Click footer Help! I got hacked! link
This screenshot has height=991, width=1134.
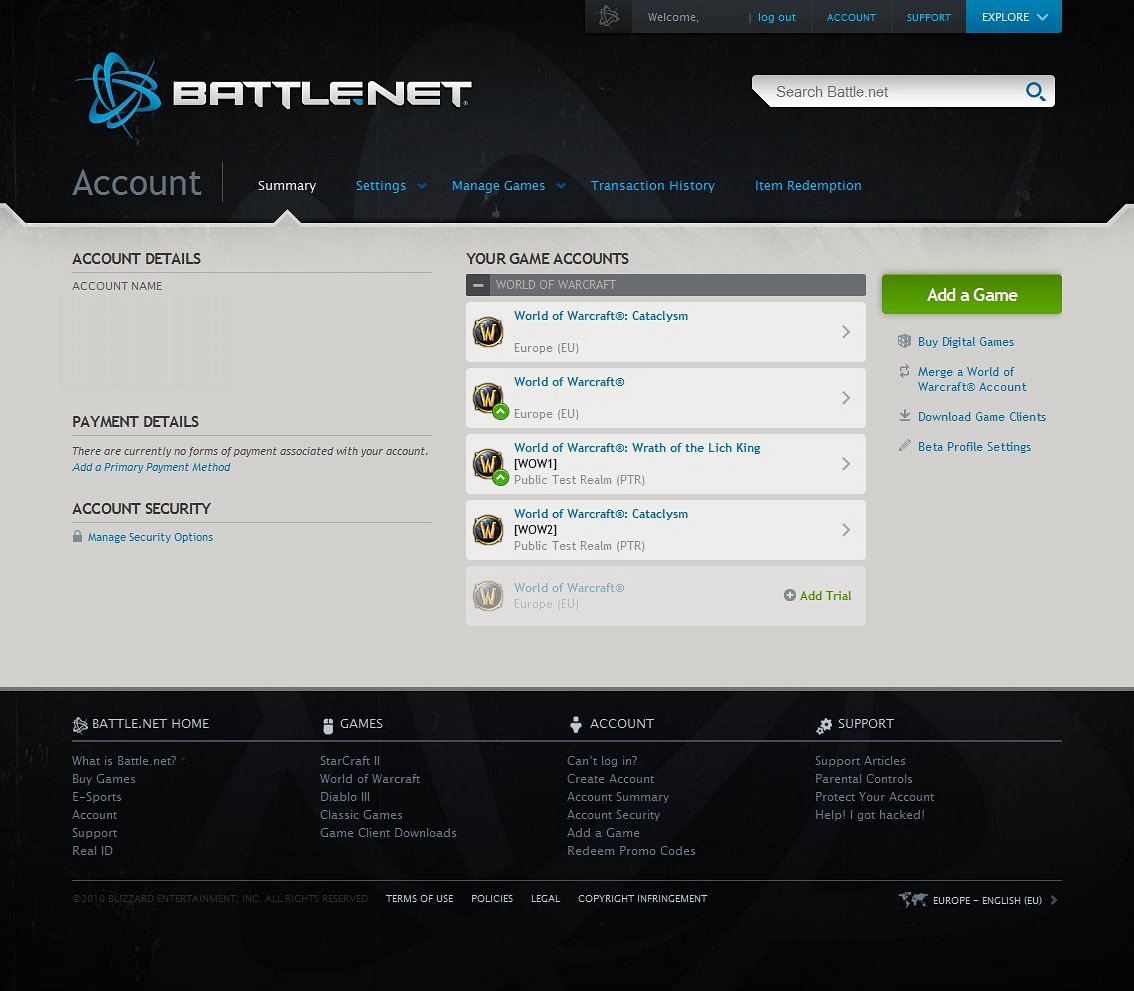[x=869, y=815]
